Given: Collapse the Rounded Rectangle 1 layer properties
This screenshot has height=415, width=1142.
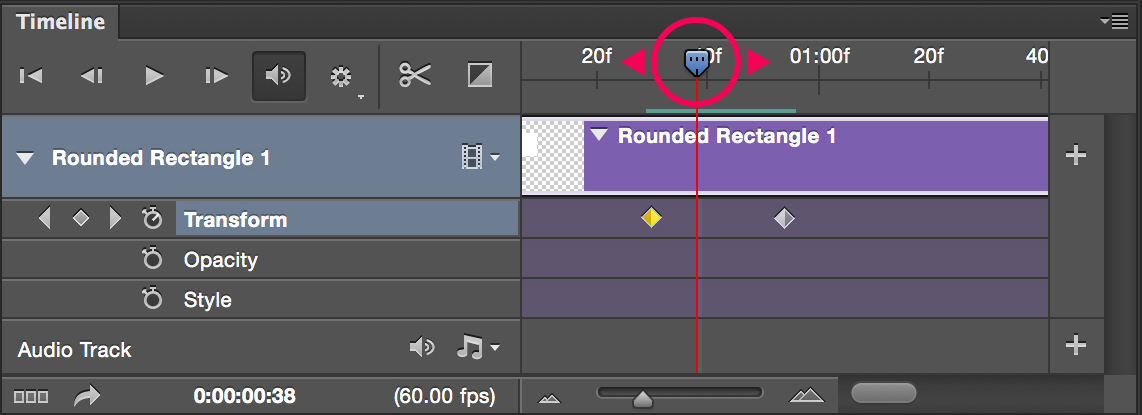Looking at the screenshot, I should click(26, 158).
